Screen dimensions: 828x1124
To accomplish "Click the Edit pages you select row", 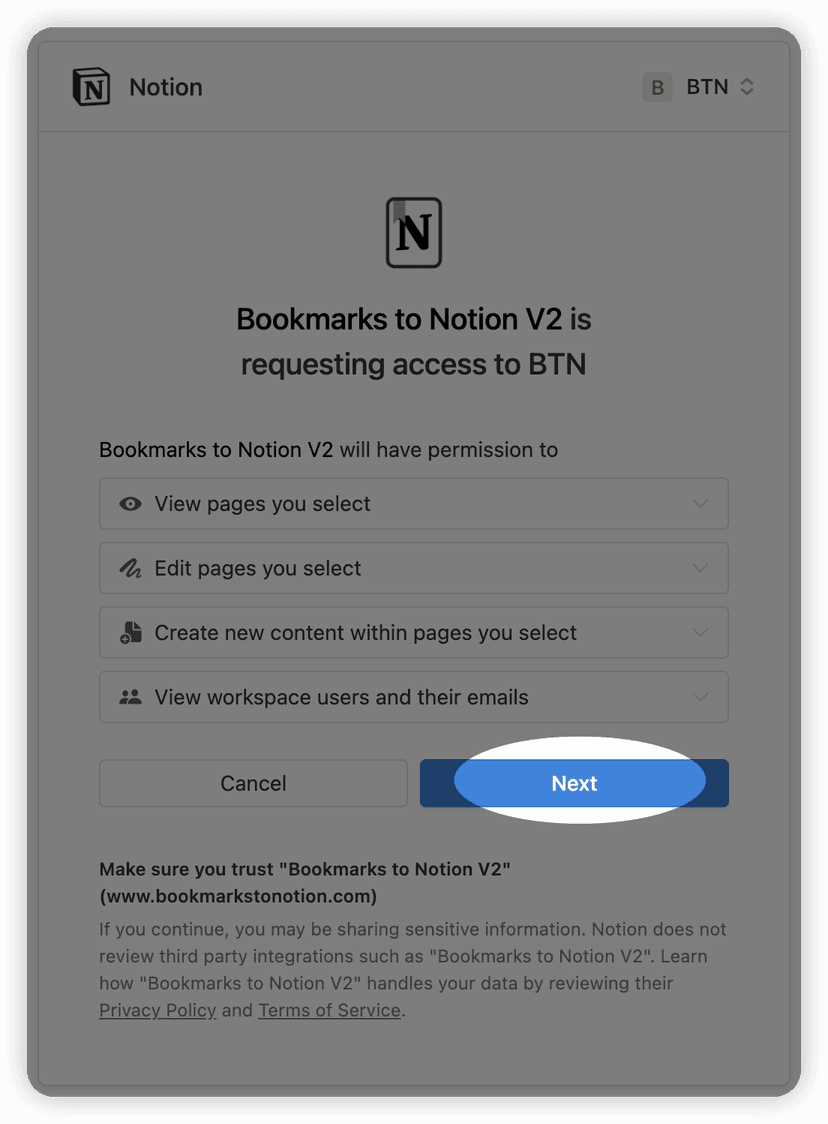I will coord(414,568).
